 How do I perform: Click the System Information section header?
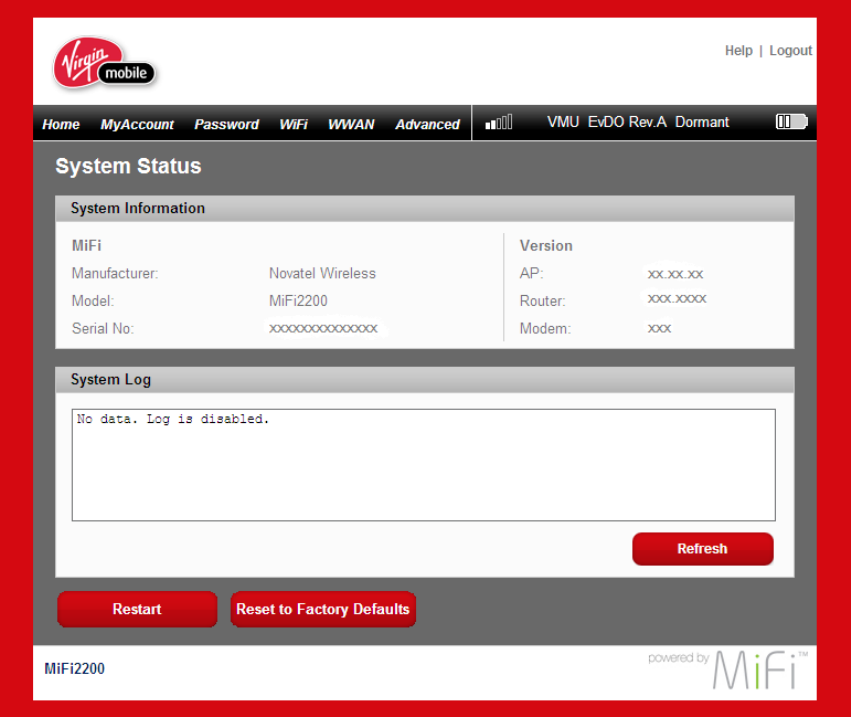click(424, 208)
